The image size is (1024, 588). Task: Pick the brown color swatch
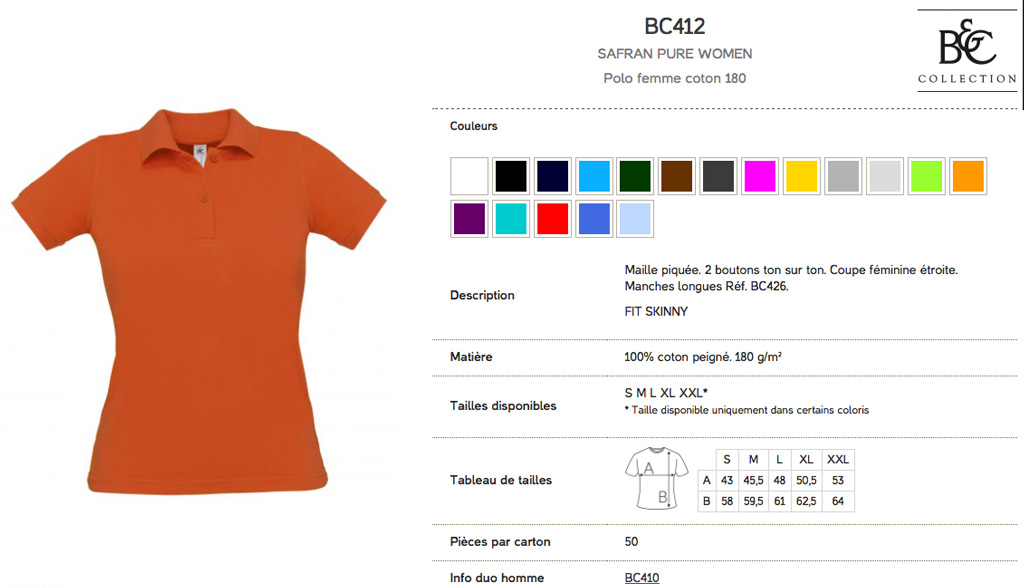coord(677,176)
